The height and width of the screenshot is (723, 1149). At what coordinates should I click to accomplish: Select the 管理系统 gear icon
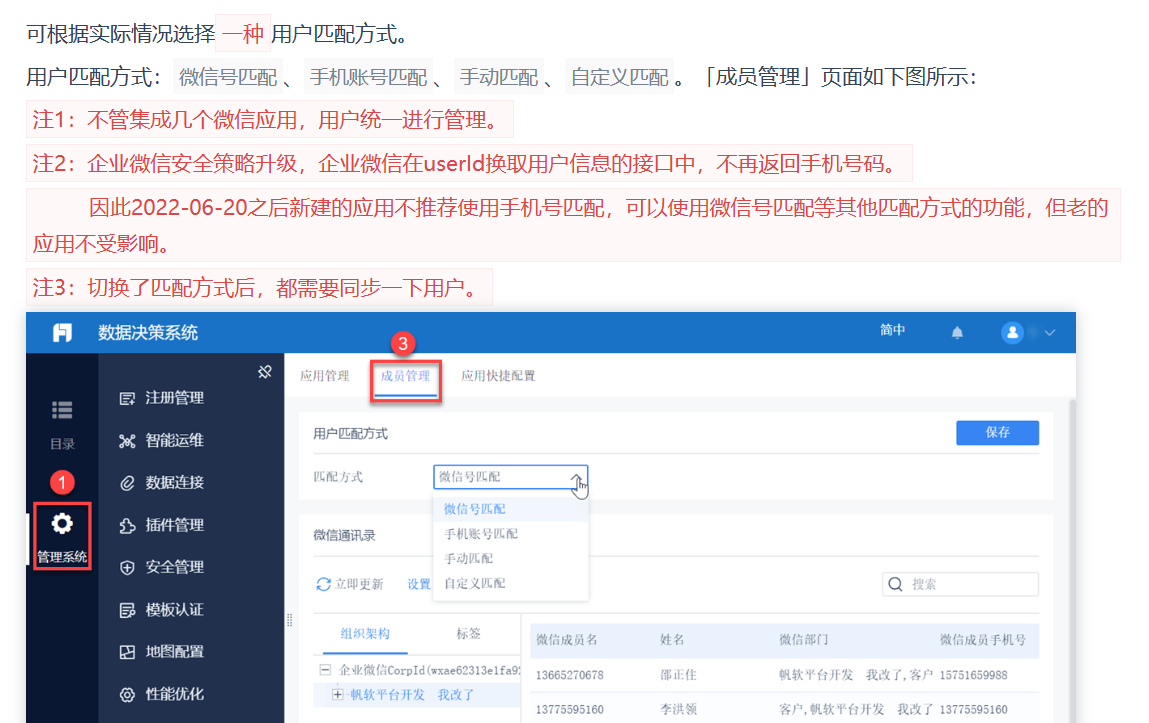[62, 524]
